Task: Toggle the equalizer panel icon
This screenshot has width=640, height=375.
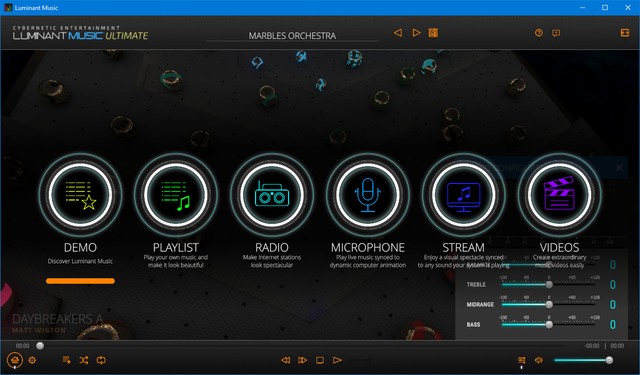Action: [x=521, y=360]
